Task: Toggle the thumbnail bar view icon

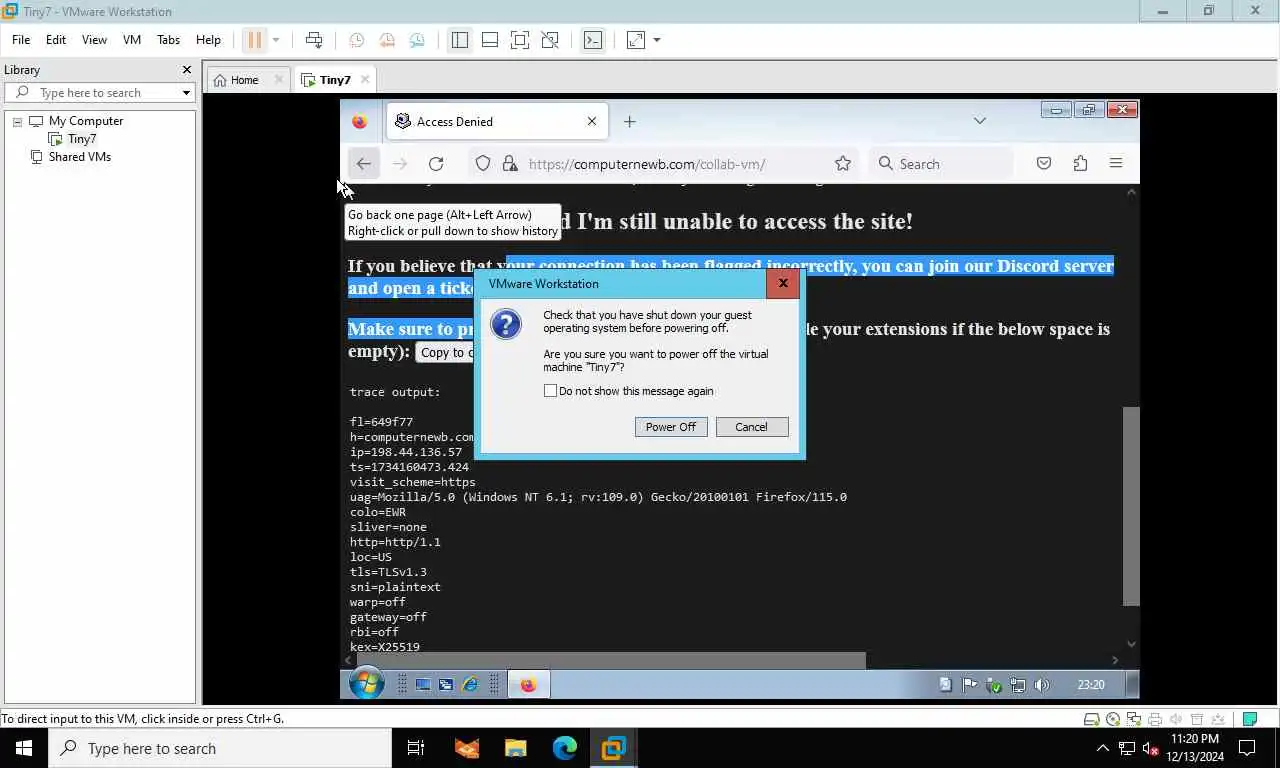Action: 490,40
